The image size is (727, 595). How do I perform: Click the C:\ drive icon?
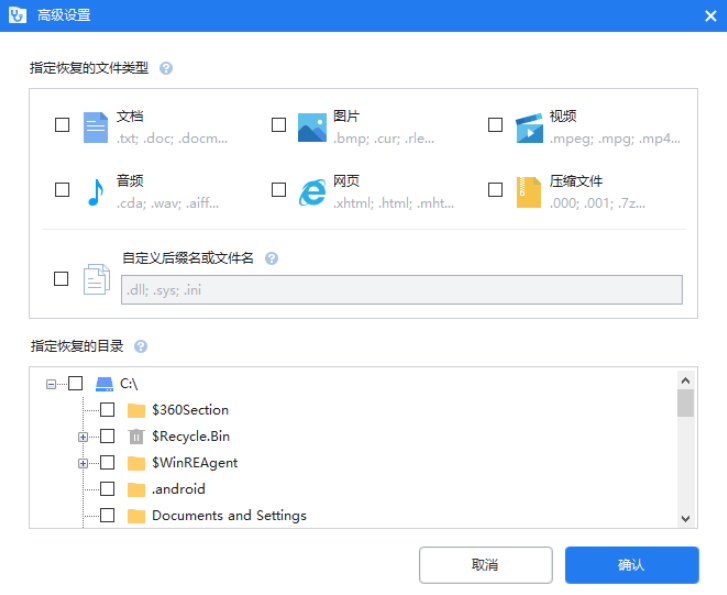(x=104, y=384)
